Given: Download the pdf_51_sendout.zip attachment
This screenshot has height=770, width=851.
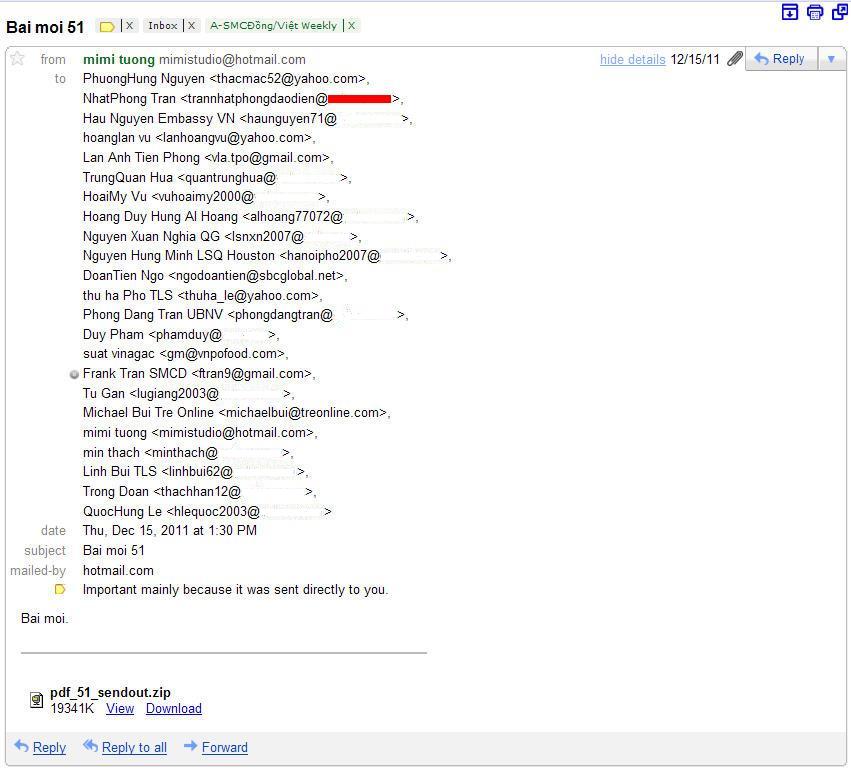Looking at the screenshot, I should 173,709.
